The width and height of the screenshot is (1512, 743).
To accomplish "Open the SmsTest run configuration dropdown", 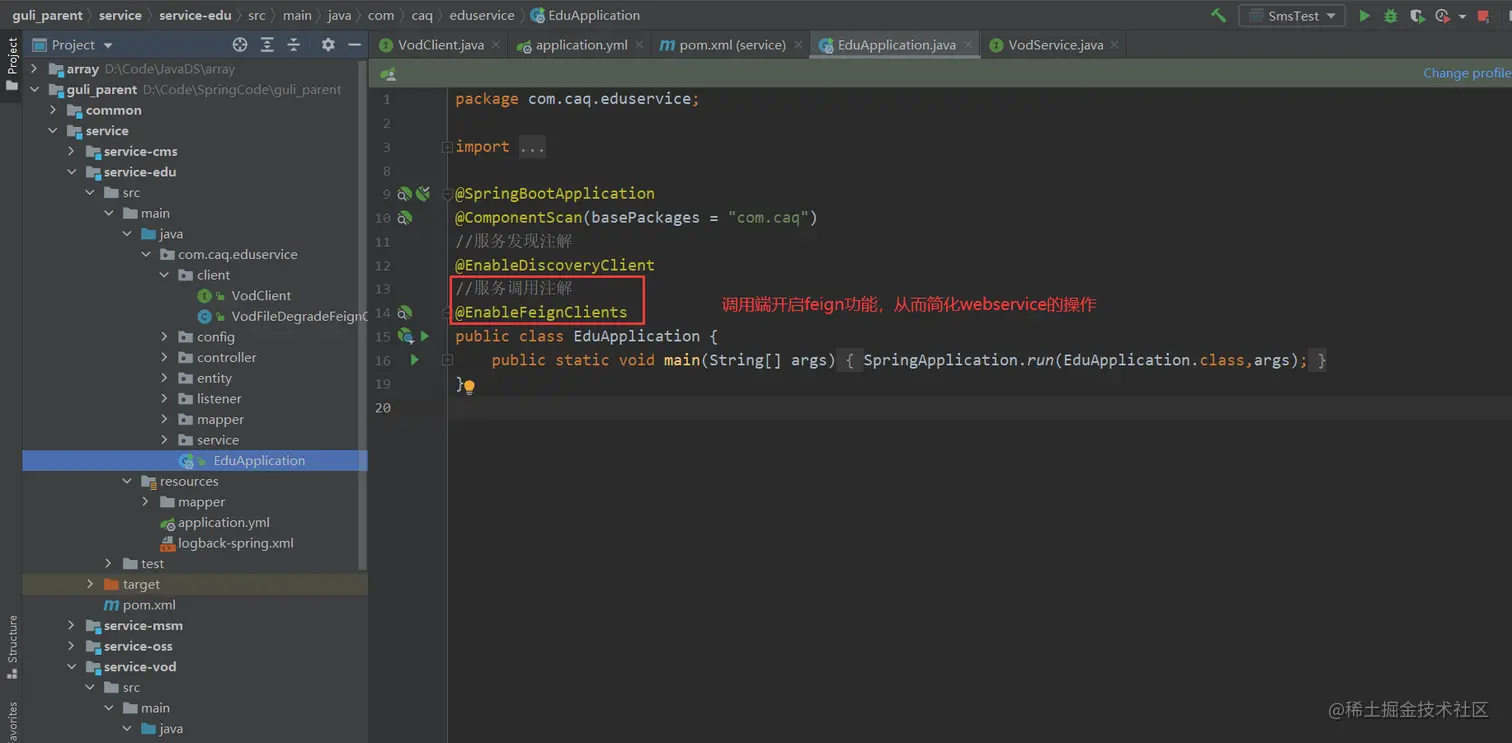I will (1292, 16).
